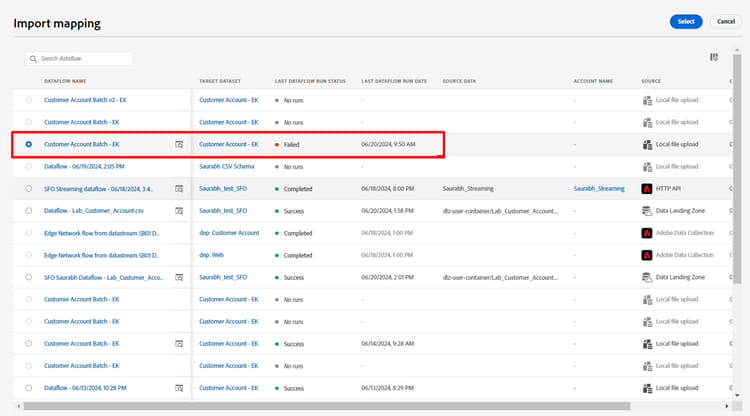Local file upload icon in Batch v2 row
Viewport: 750px width, 416px height.
click(x=647, y=100)
